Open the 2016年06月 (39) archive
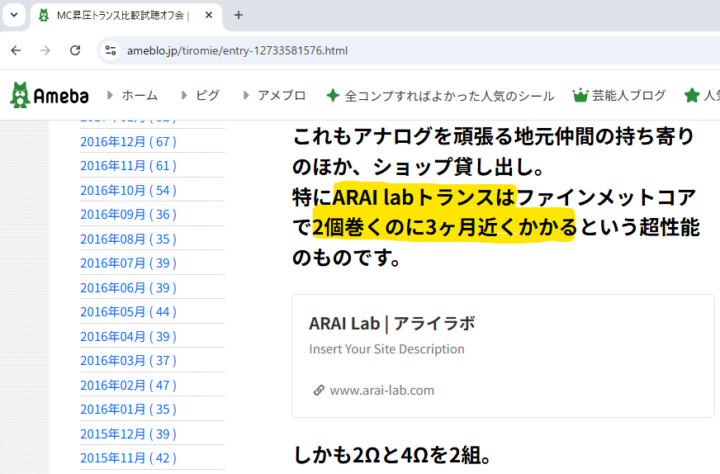720x474 pixels. click(128, 288)
